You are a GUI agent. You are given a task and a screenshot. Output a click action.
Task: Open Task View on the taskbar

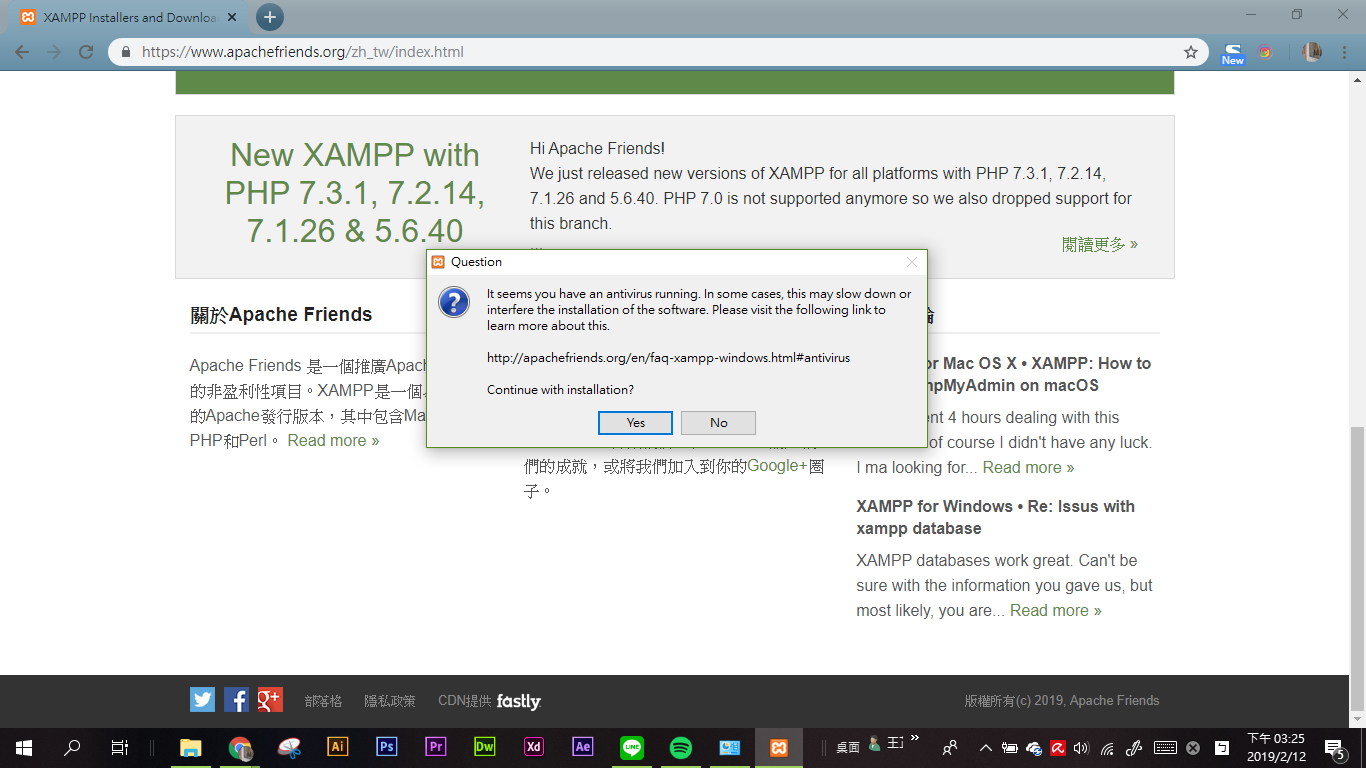pos(119,747)
